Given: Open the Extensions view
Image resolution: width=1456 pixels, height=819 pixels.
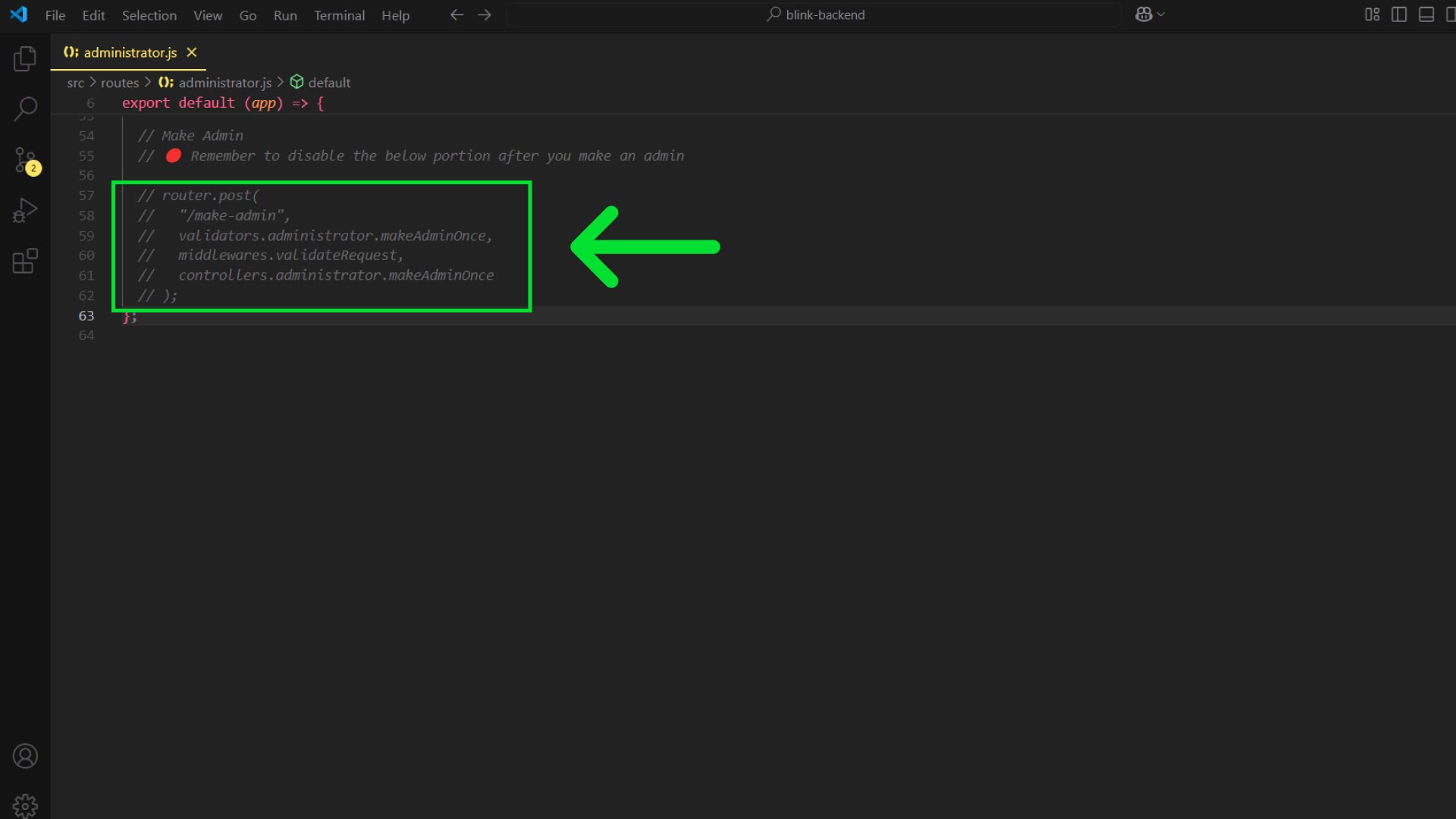Looking at the screenshot, I should point(25,261).
